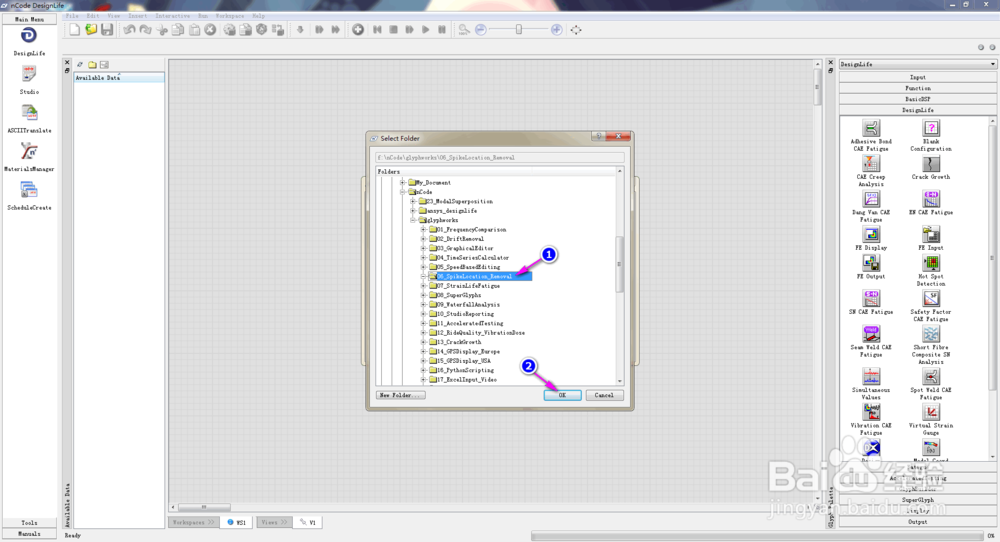Select the Vibration CAE Fatigue glyph

[871, 419]
